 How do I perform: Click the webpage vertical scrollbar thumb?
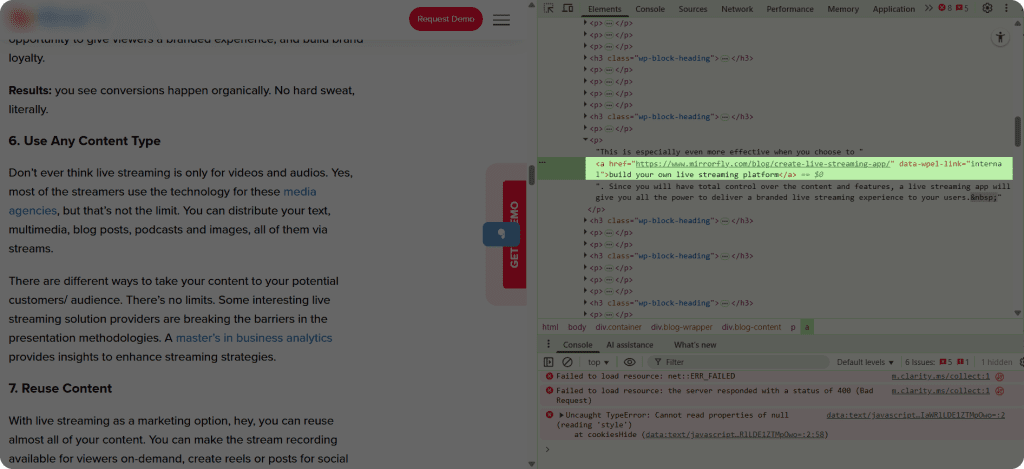(x=532, y=174)
